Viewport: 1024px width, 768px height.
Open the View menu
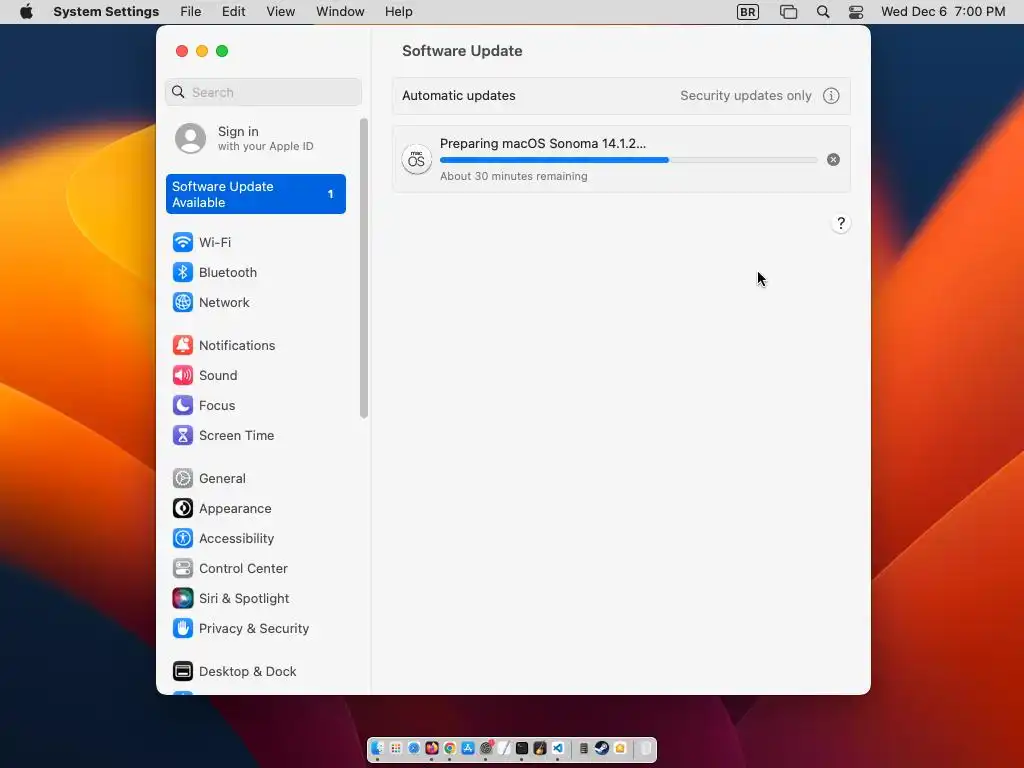click(281, 12)
